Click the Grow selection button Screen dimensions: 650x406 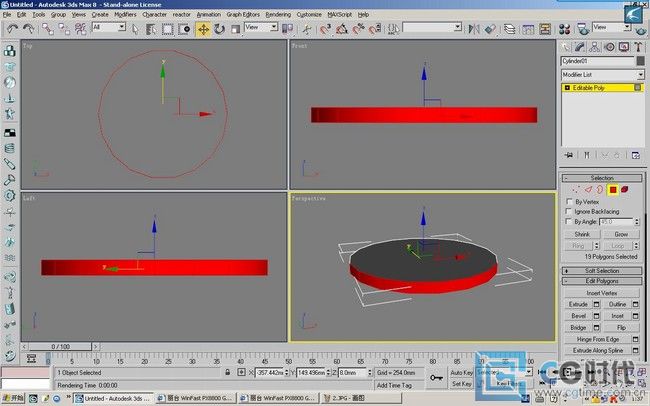click(x=621, y=234)
